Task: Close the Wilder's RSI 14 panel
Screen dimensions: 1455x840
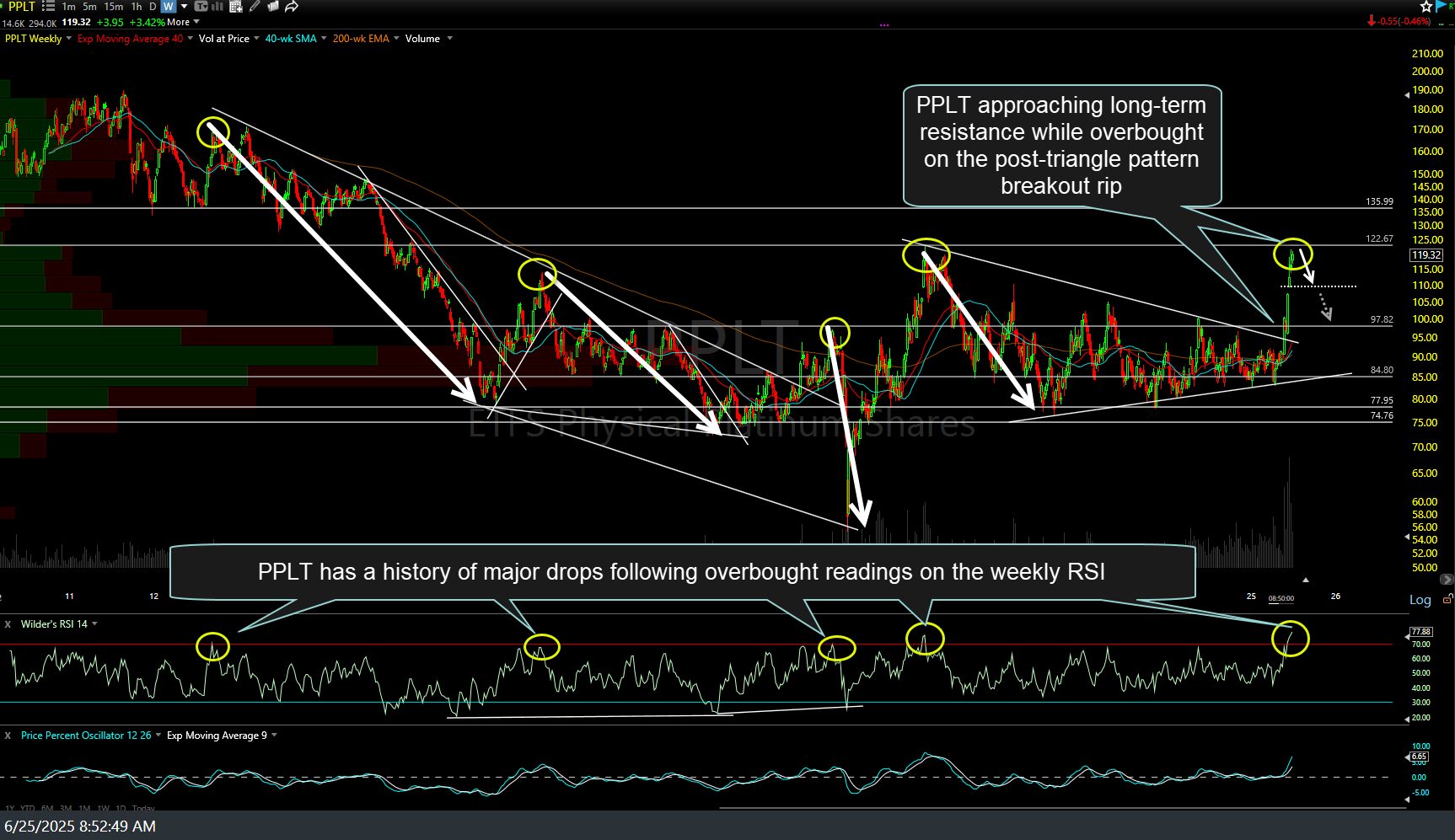Action: [x=8, y=624]
